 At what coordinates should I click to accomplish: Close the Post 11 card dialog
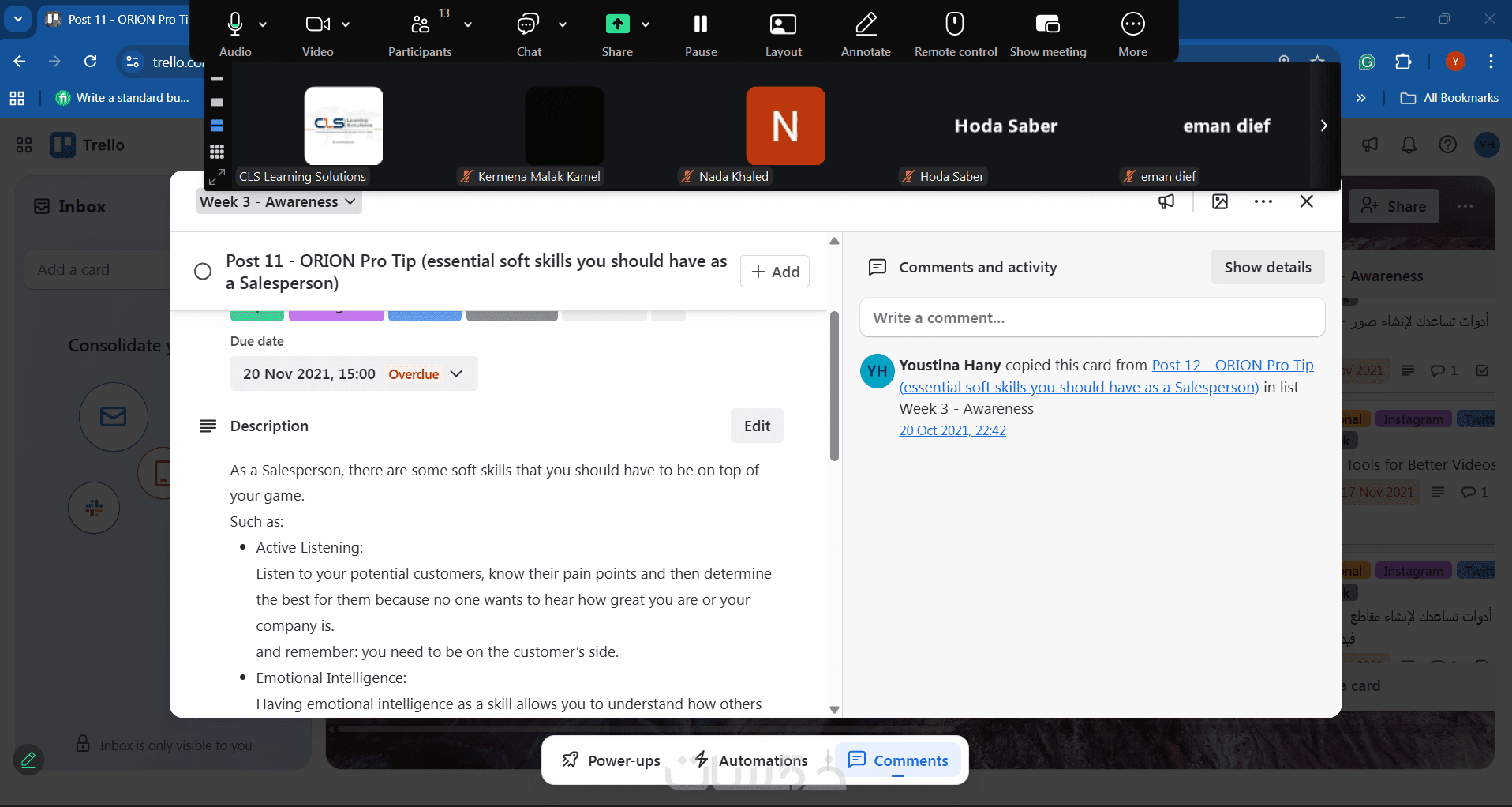[x=1307, y=202]
